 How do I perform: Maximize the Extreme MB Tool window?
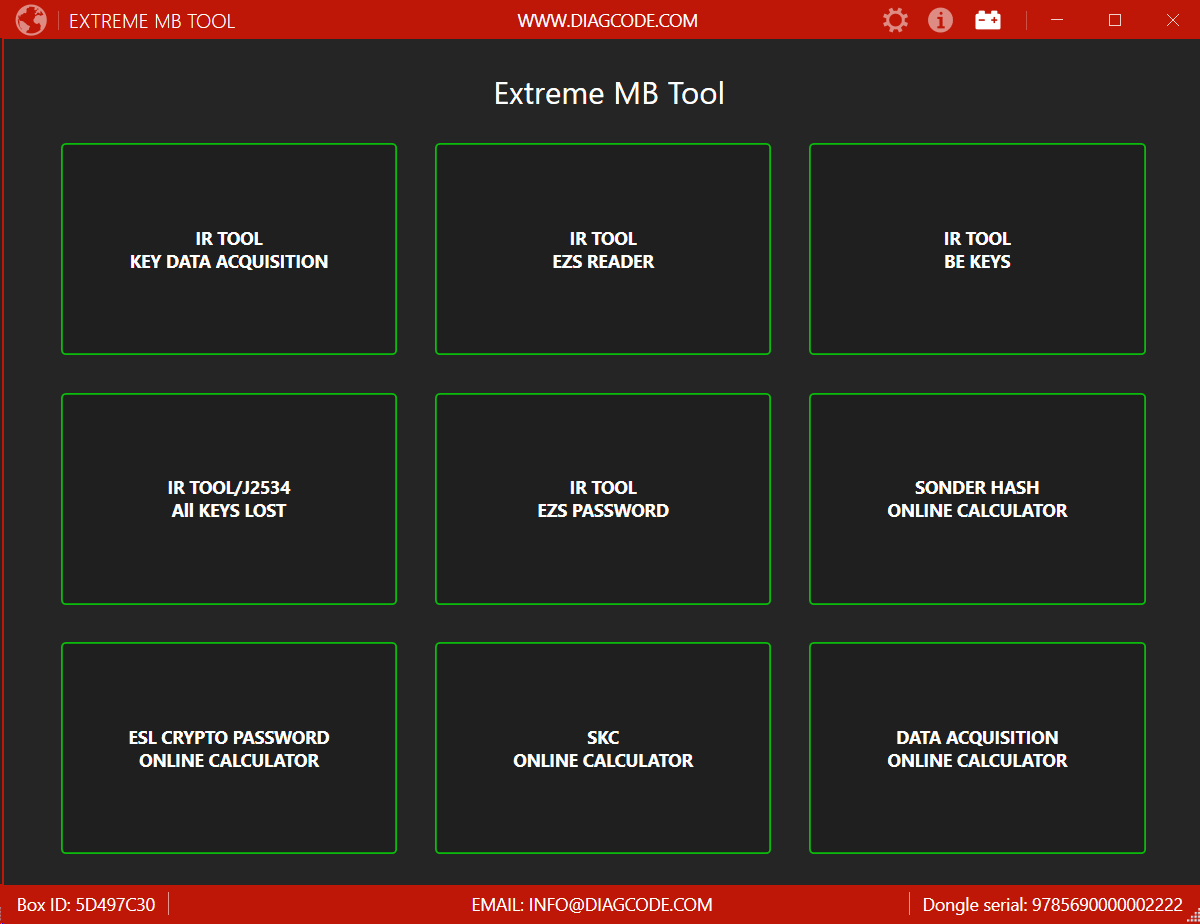pyautogui.click(x=1115, y=20)
